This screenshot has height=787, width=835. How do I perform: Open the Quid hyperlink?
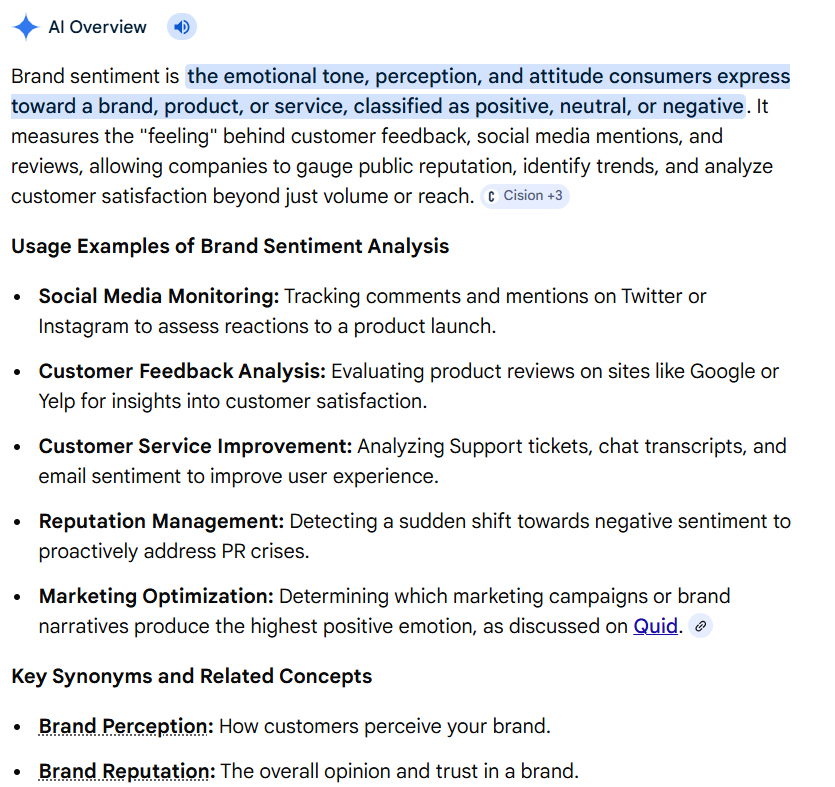pos(656,627)
